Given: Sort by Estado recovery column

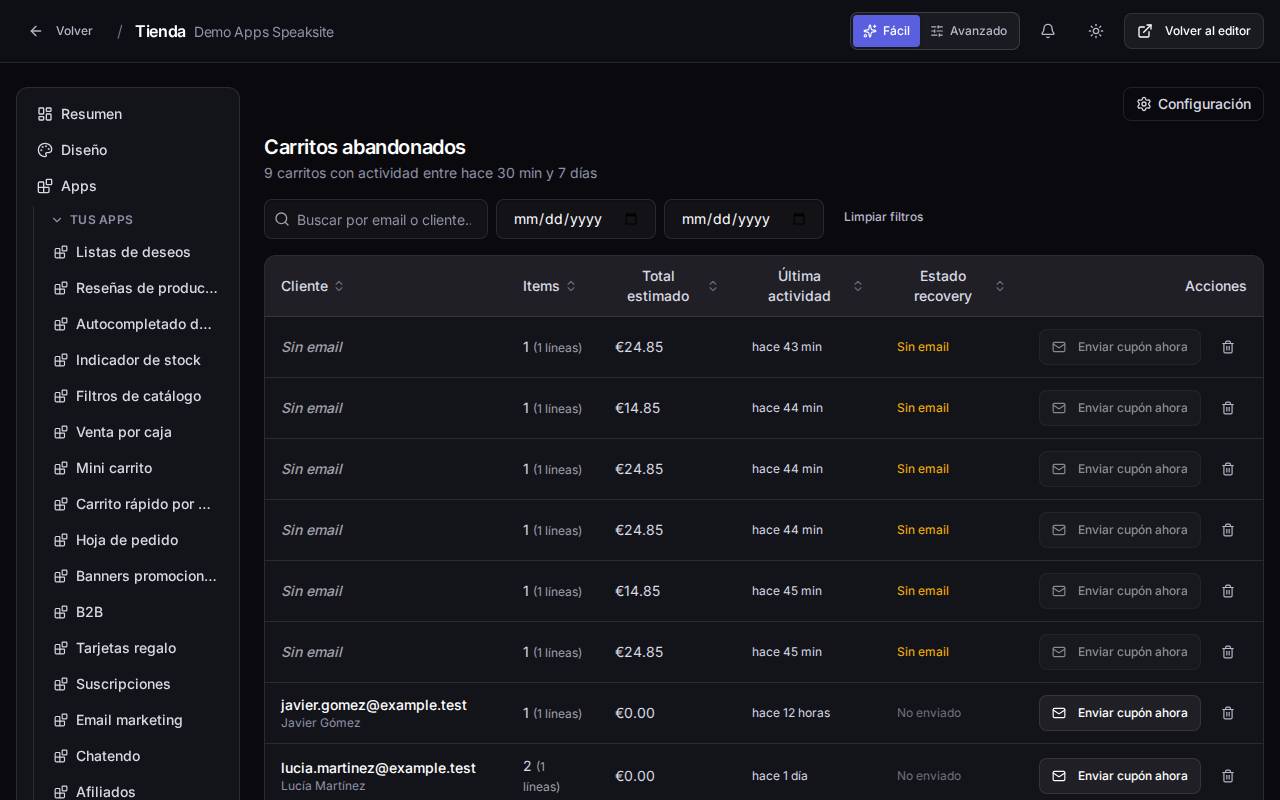Looking at the screenshot, I should click(951, 286).
